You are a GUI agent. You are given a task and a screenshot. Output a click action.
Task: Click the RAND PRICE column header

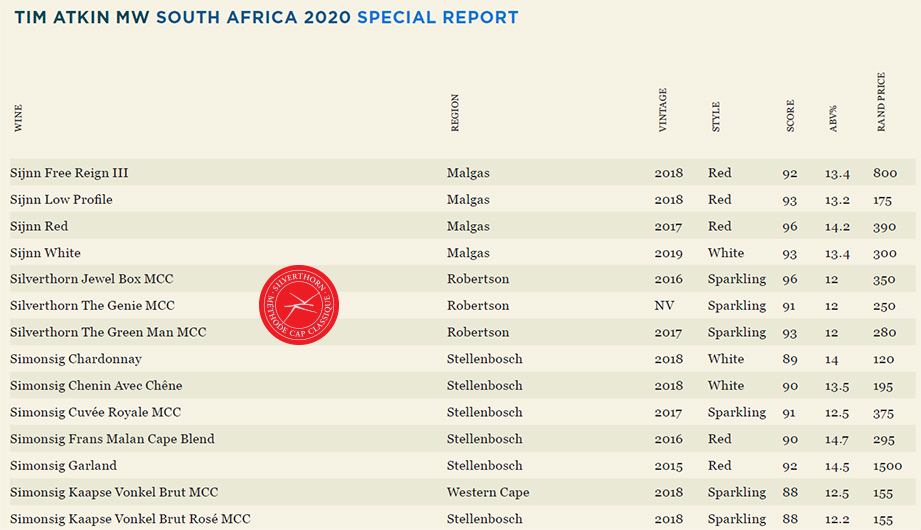[x=880, y=102]
